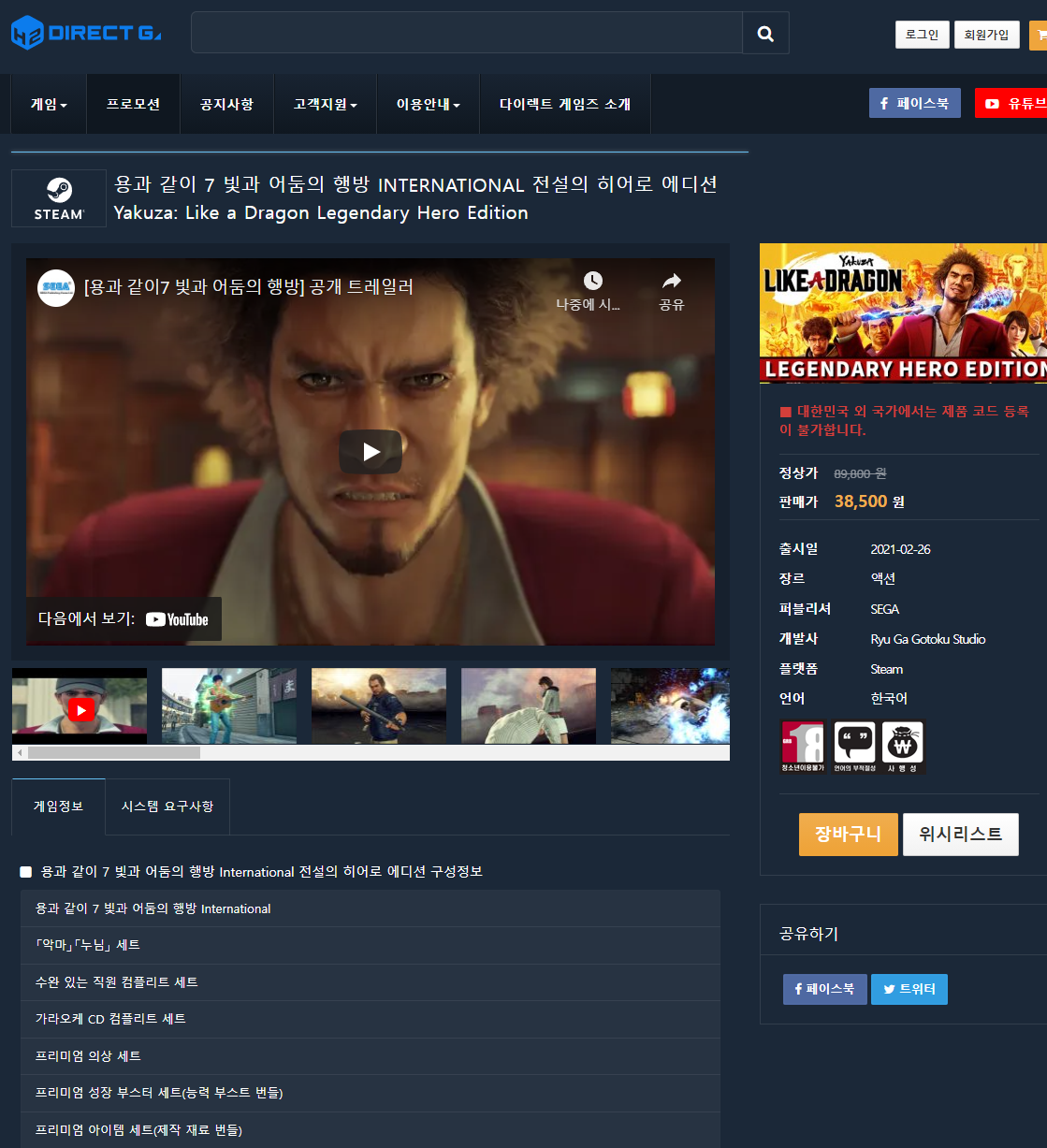
Task: Open the 유튜브 header button
Action: pos(1011,103)
